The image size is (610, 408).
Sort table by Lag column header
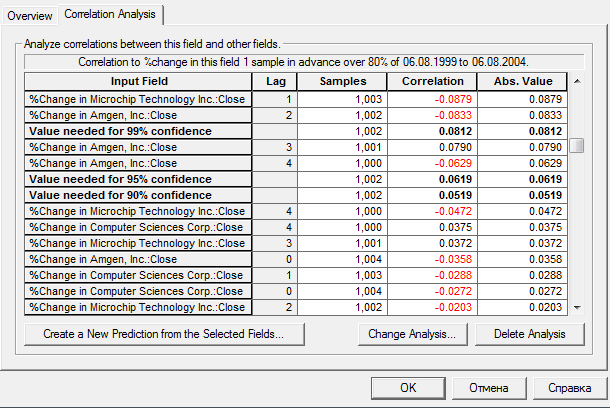[x=274, y=81]
